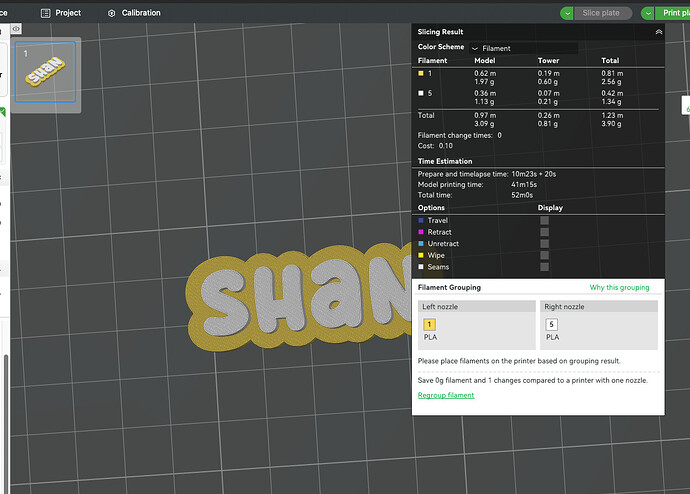This screenshot has height=494, width=690.
Task: Toggle the Retract display checkbox
Action: (x=544, y=232)
